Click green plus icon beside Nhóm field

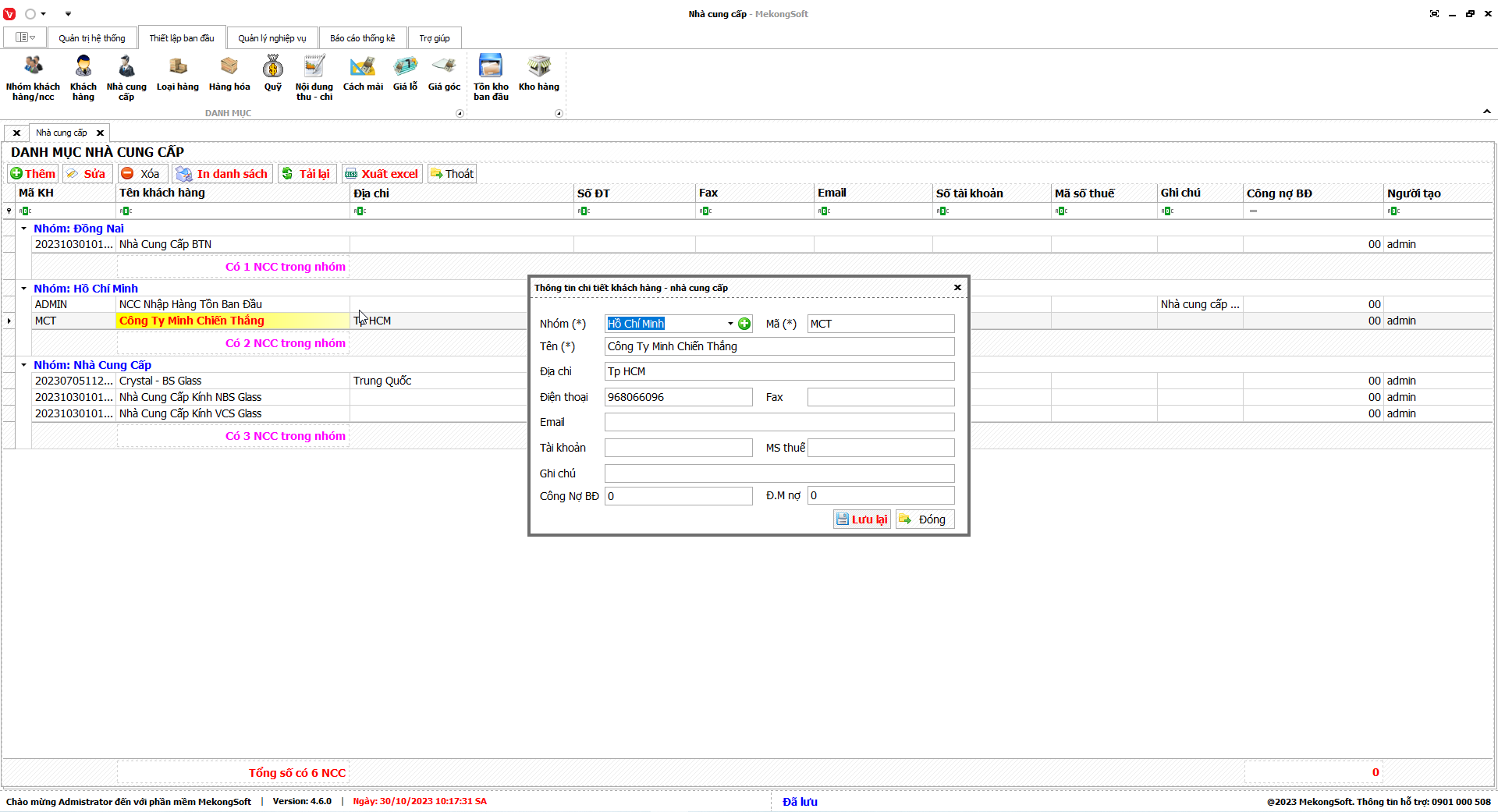pos(744,324)
